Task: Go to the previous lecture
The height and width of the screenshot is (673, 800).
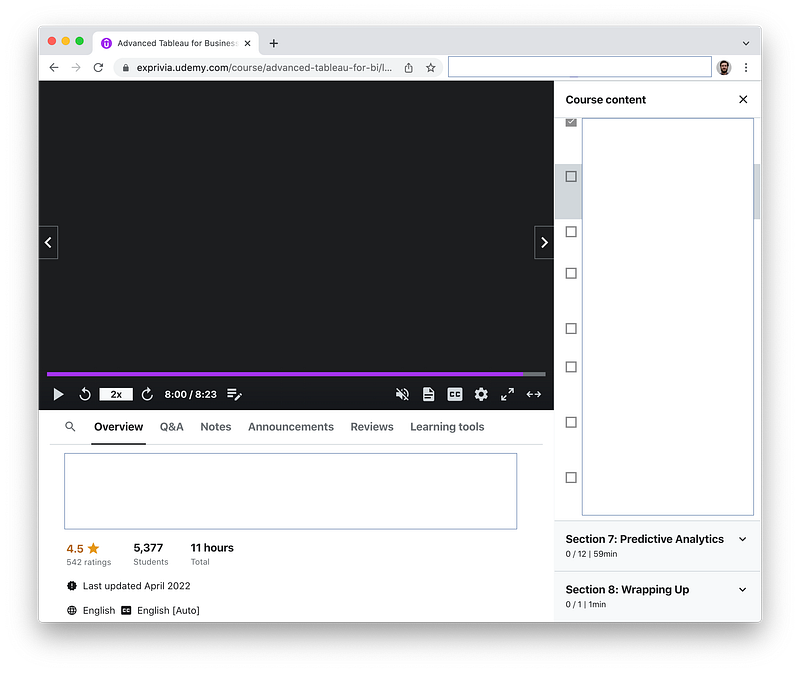Action: point(48,242)
